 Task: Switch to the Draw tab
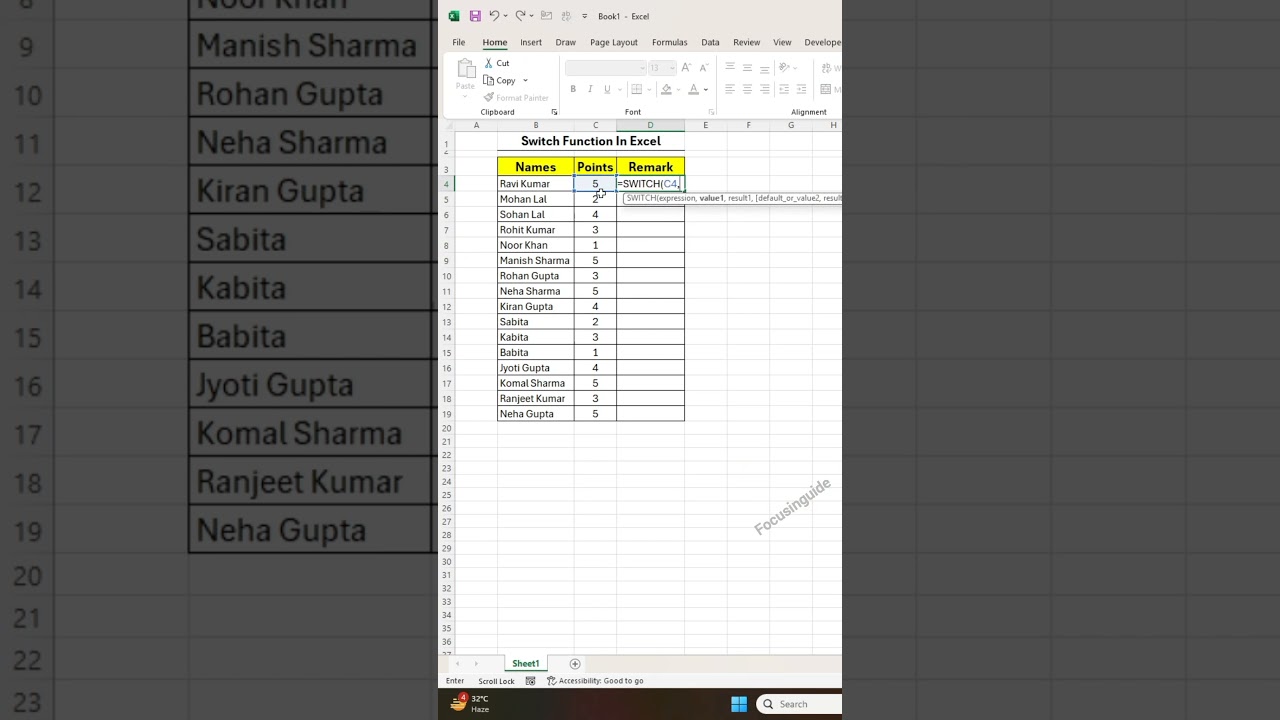tap(566, 42)
